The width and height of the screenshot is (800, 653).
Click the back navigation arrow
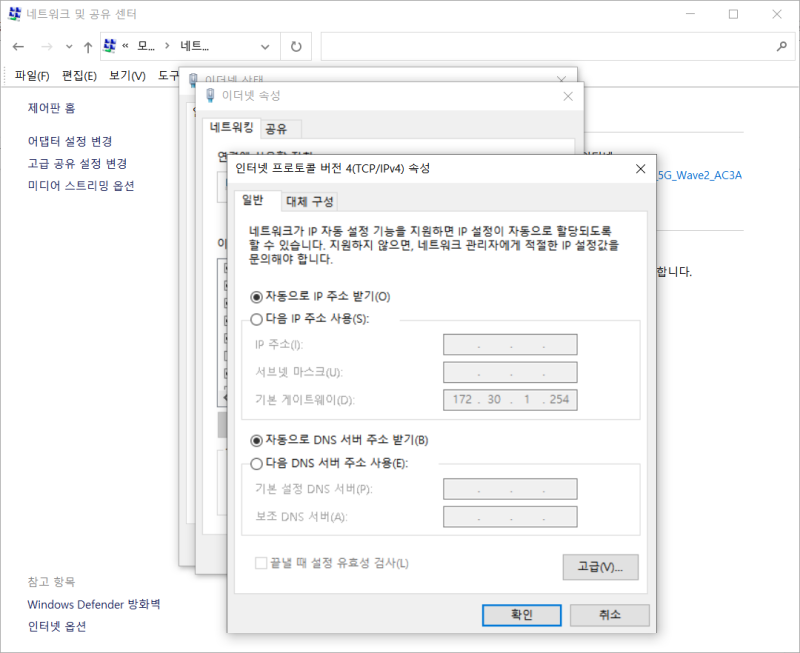[18, 46]
